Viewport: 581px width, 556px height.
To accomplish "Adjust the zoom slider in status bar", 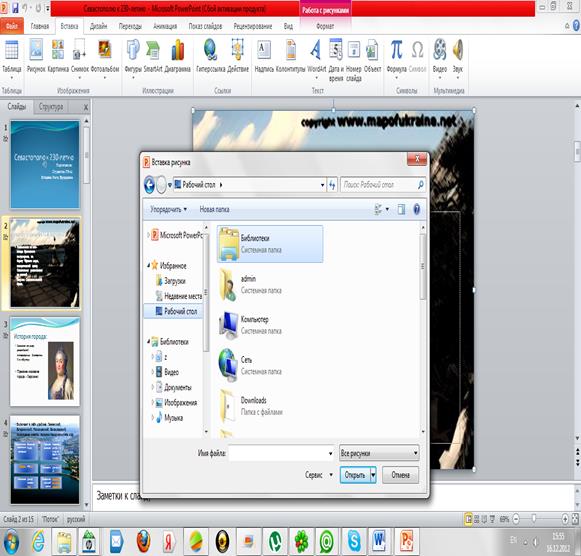I will (x=534, y=519).
